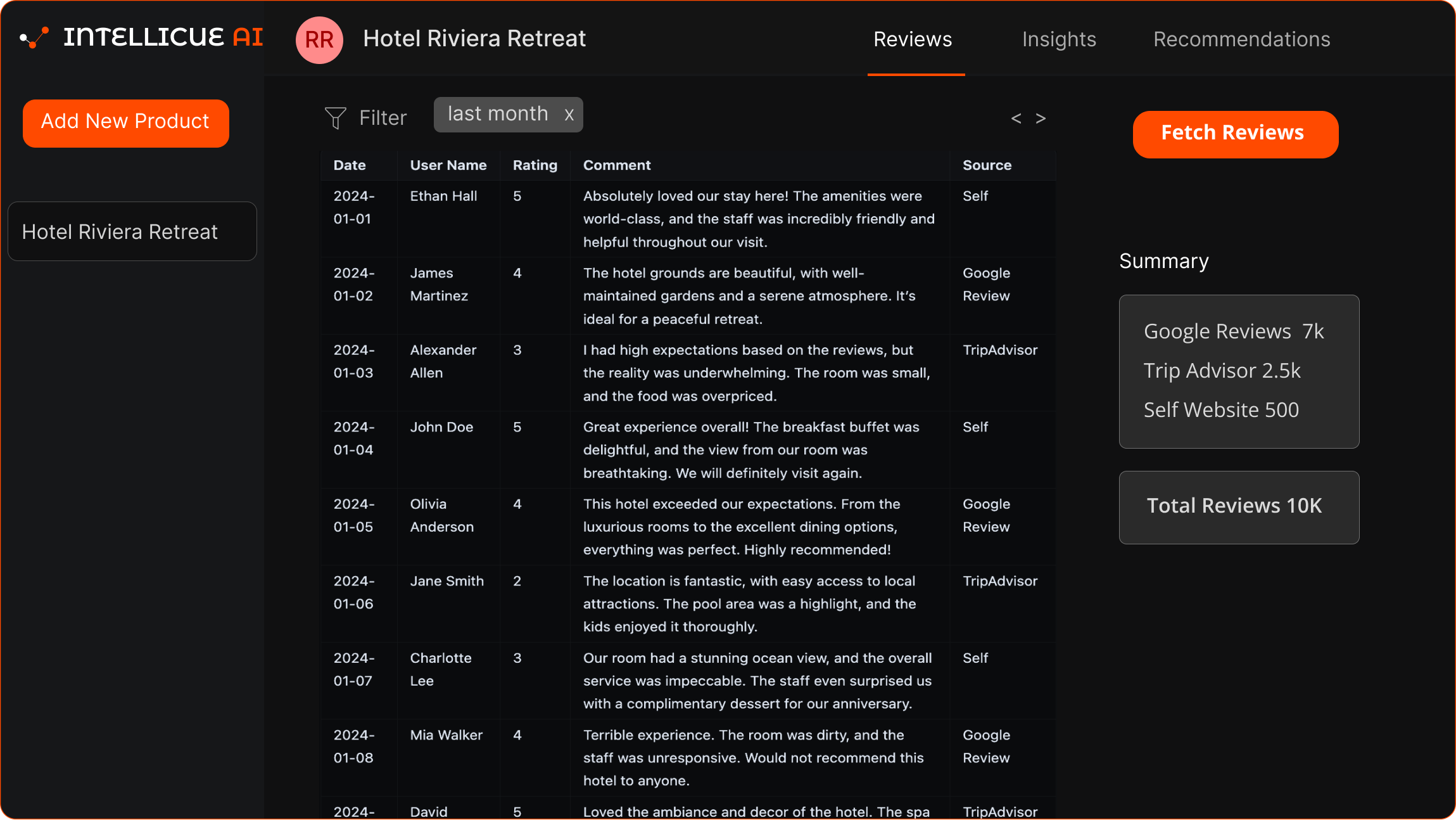Click Alexander Allen's user name

point(443,361)
